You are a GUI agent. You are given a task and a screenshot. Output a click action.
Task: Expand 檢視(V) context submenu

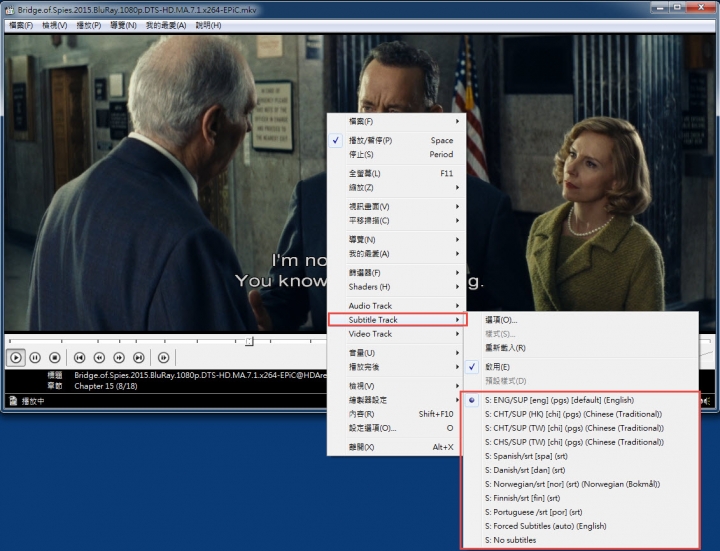tap(397, 386)
